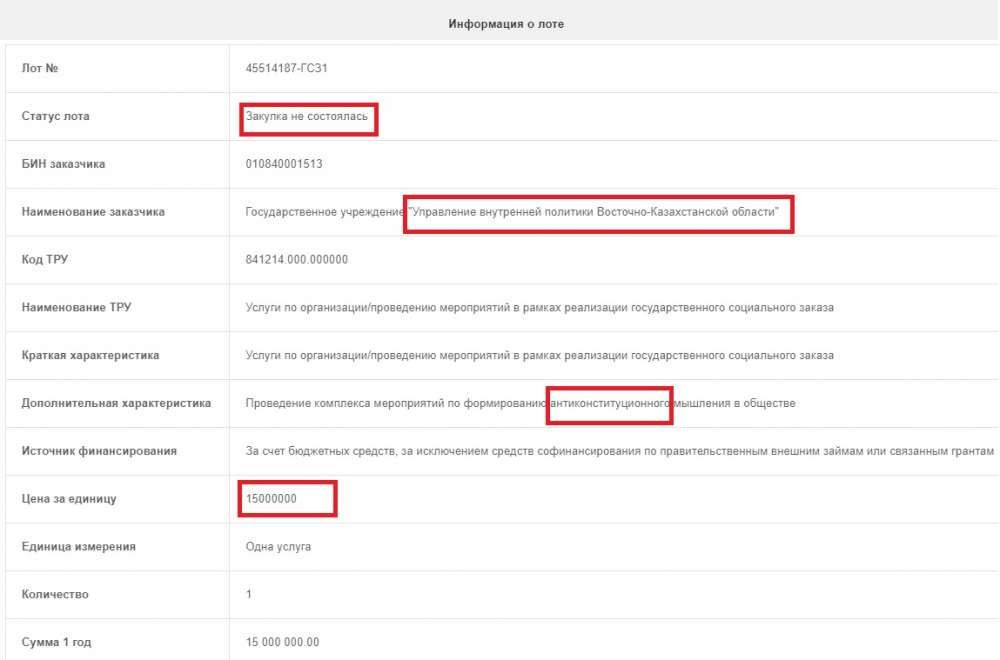Screen dimensions: 1000x660
Task: Click the value in 'Краткая характеристика' row
Action: coord(539,355)
